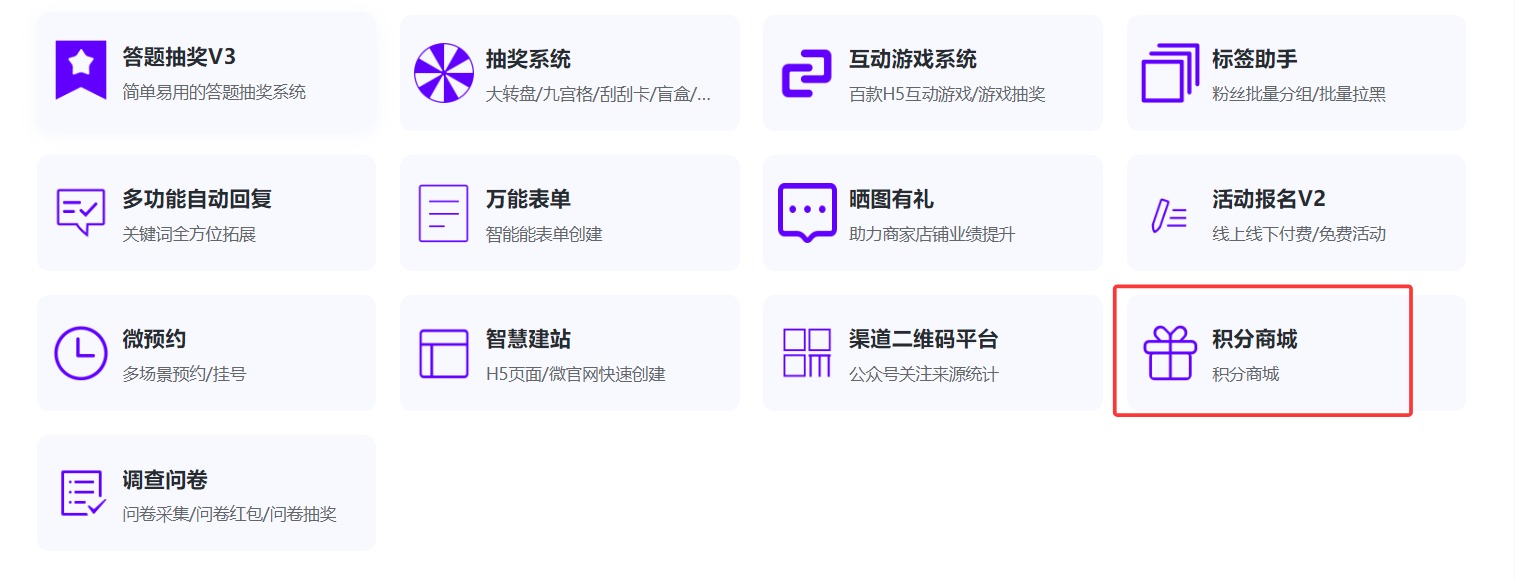Click the 抽奖系统 pinwheel icon
Screen dimensions: 1515x580
pyautogui.click(x=443, y=72)
